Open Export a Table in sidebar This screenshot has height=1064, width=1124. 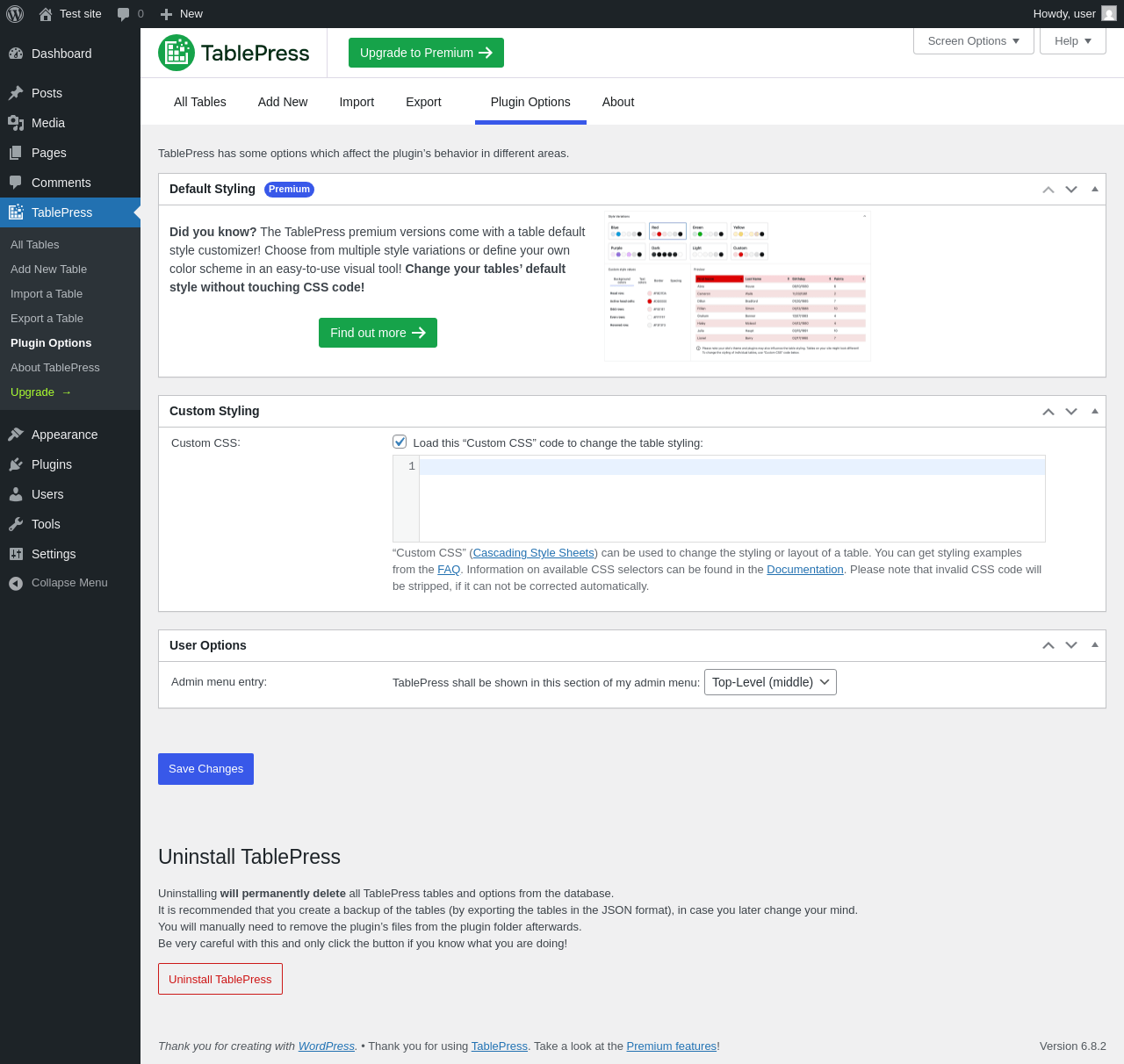[47, 319]
